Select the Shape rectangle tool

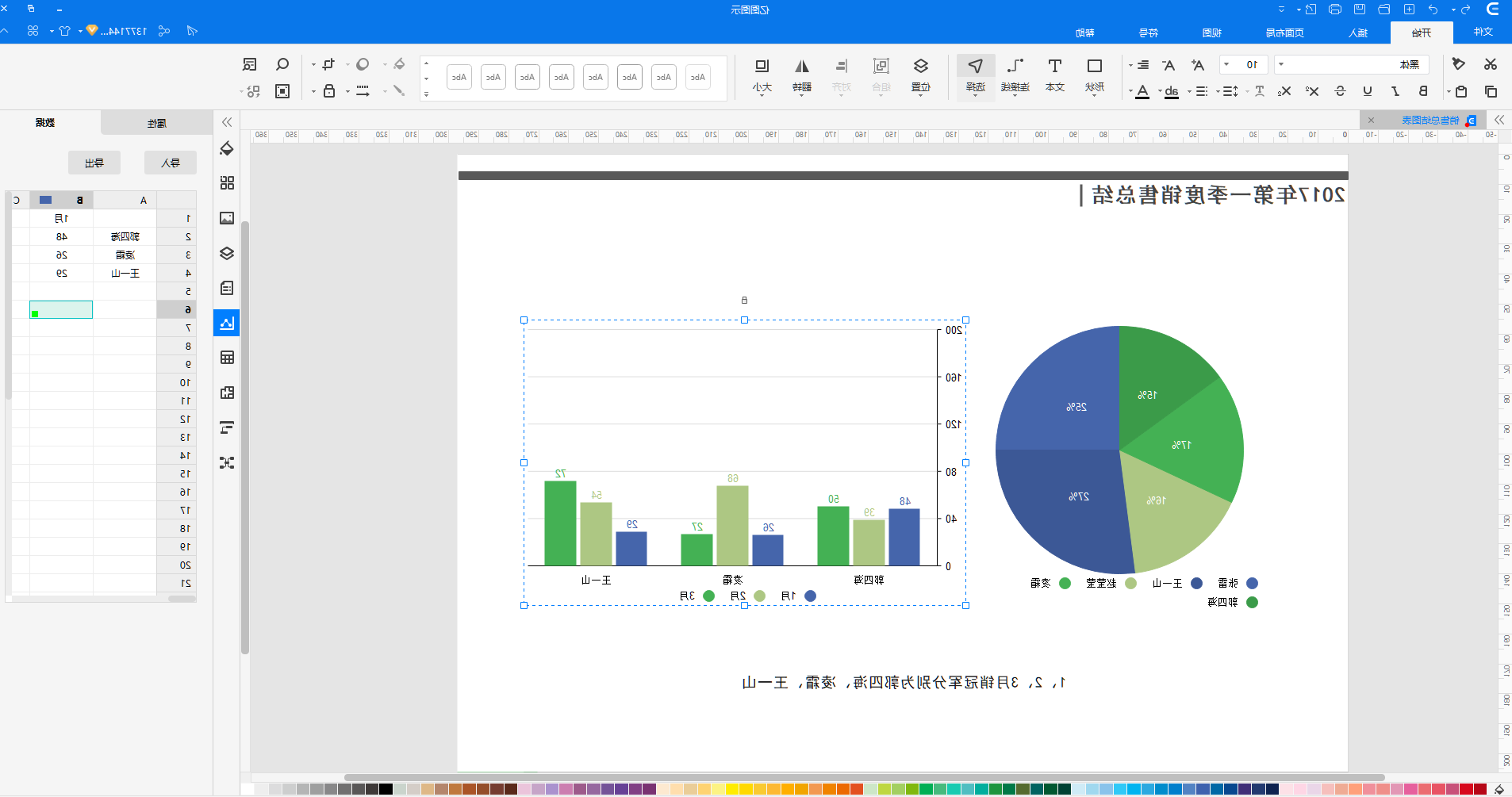tap(1095, 75)
